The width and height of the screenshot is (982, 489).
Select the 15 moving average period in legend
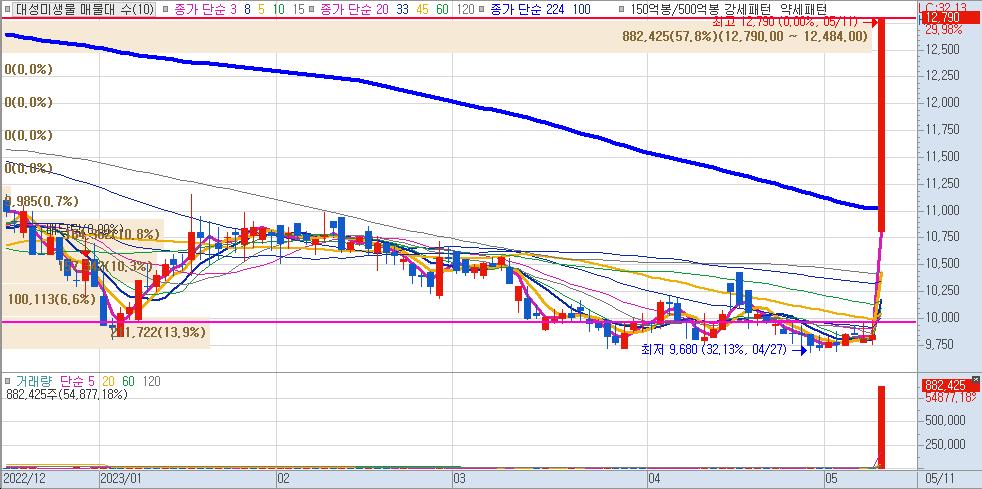(298, 9)
